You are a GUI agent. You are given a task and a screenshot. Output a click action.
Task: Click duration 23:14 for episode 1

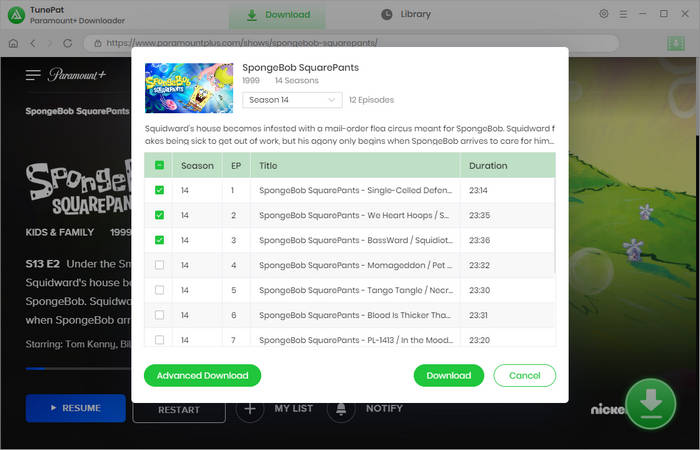tap(478, 190)
